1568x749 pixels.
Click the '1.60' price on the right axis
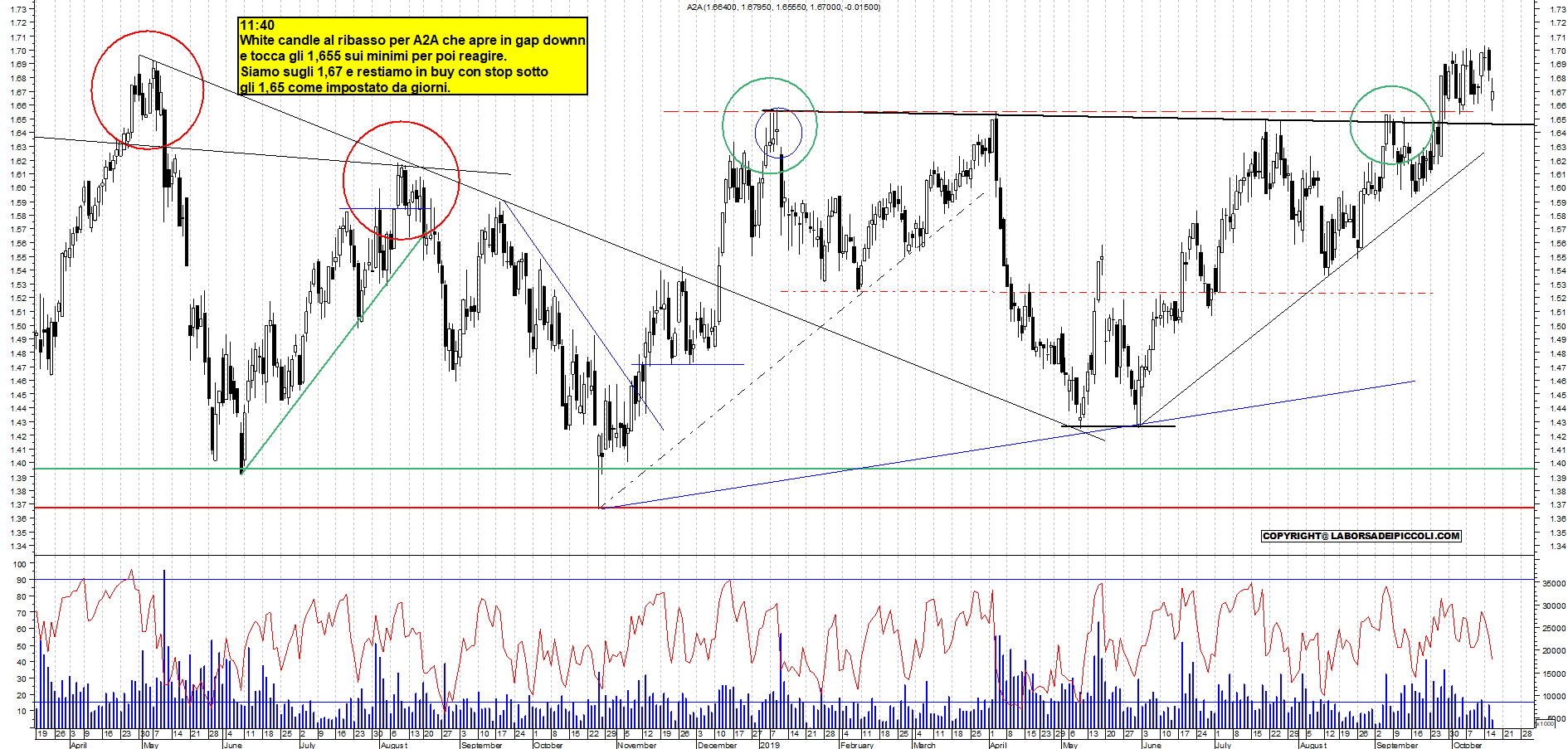(x=1557, y=187)
